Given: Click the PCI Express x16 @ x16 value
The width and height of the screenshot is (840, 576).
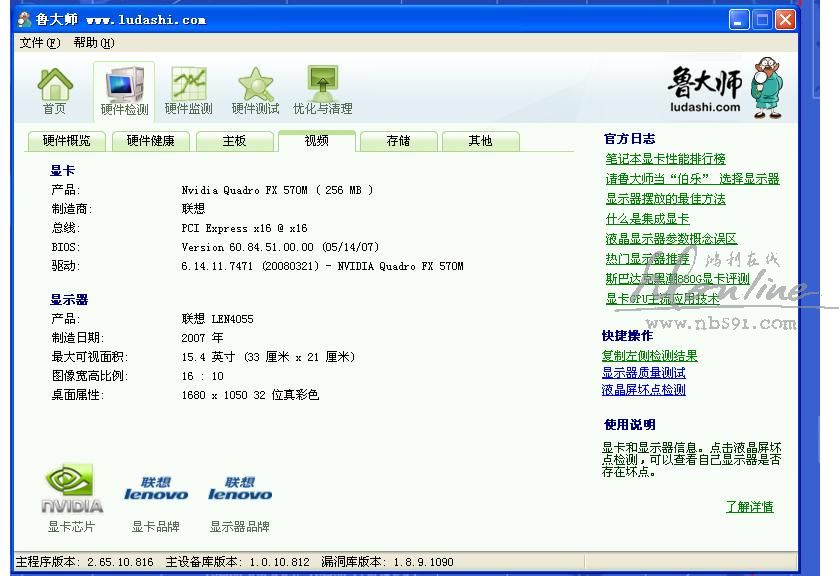Looking at the screenshot, I should [x=244, y=228].
